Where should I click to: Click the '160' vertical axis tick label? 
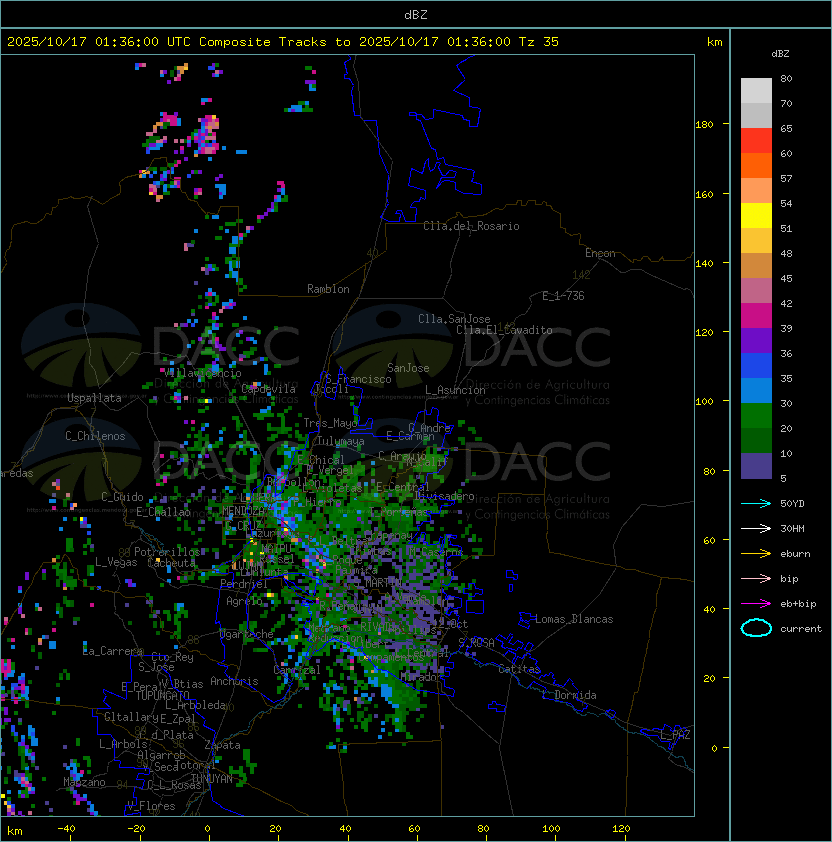[x=704, y=194]
